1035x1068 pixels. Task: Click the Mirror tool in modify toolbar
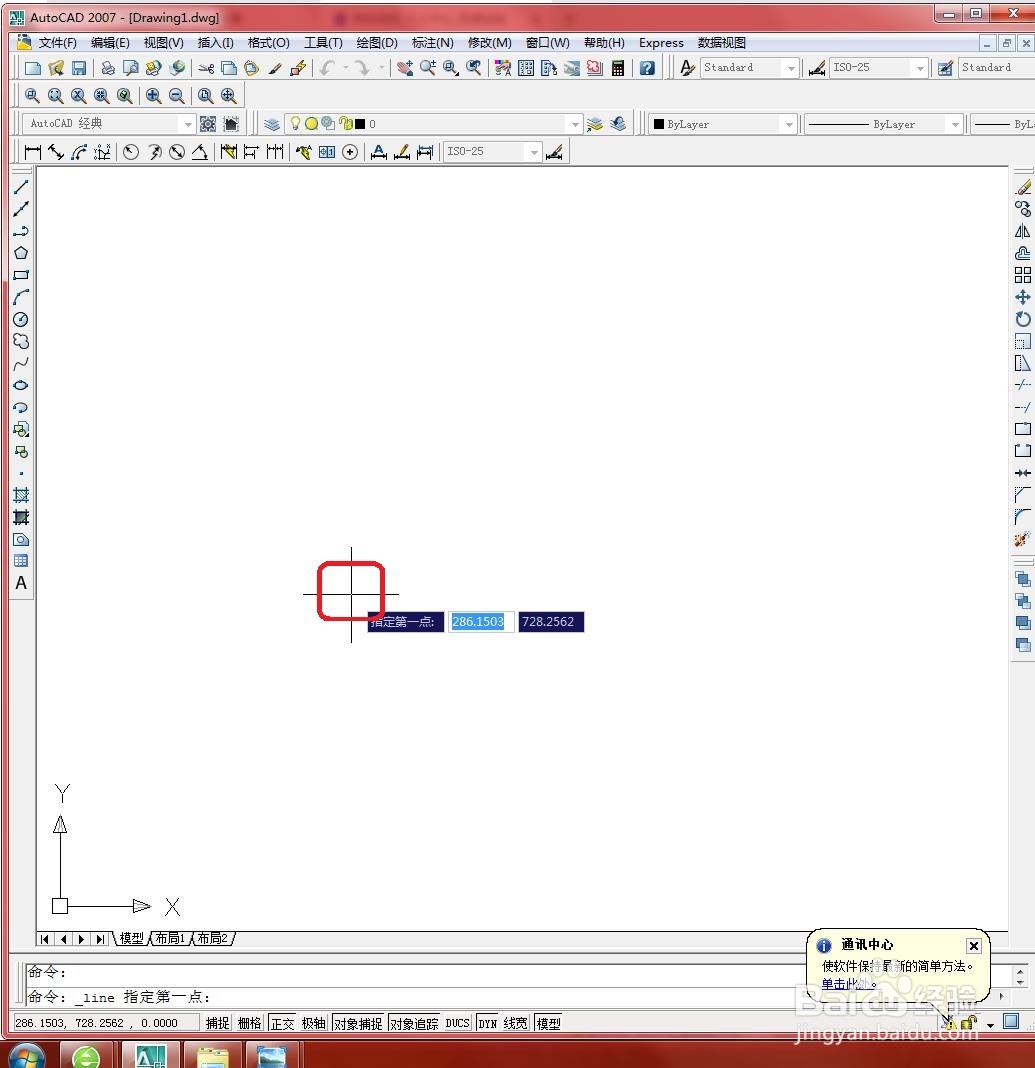coord(1023,231)
